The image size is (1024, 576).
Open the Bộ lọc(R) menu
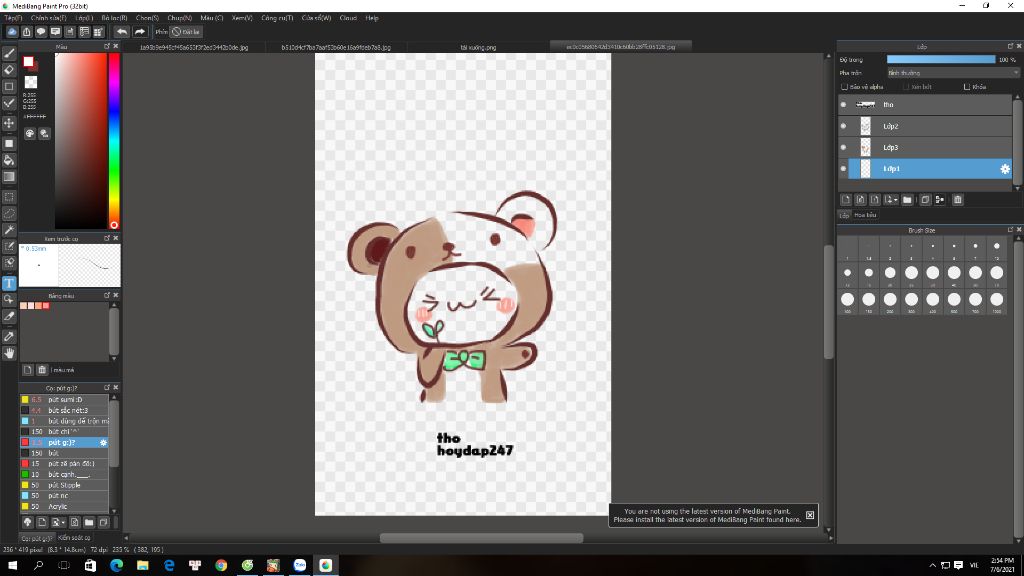[x=114, y=18]
